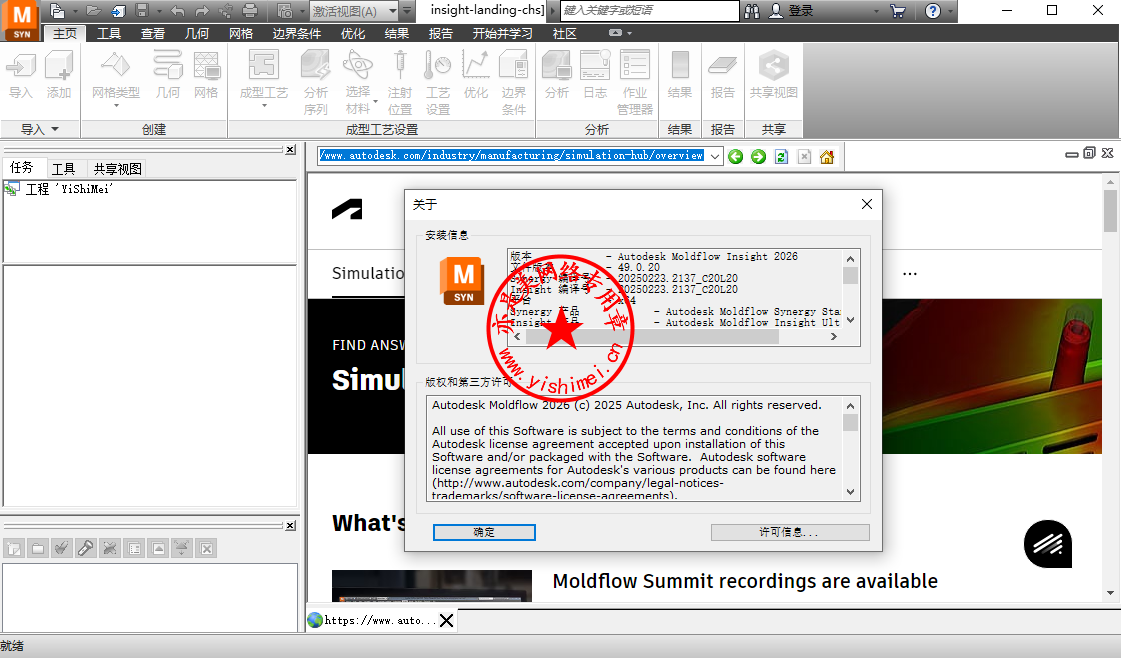Viewport: 1121px width, 658px height.
Task: Open the 工具 ribbon tab
Action: coord(109,34)
